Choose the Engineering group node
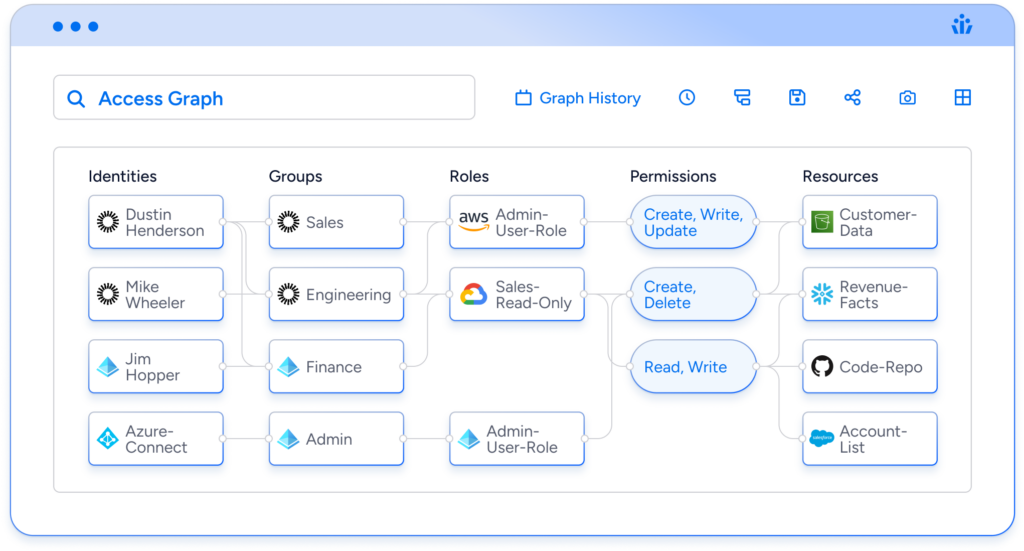This screenshot has width=1024, height=551. point(336,294)
